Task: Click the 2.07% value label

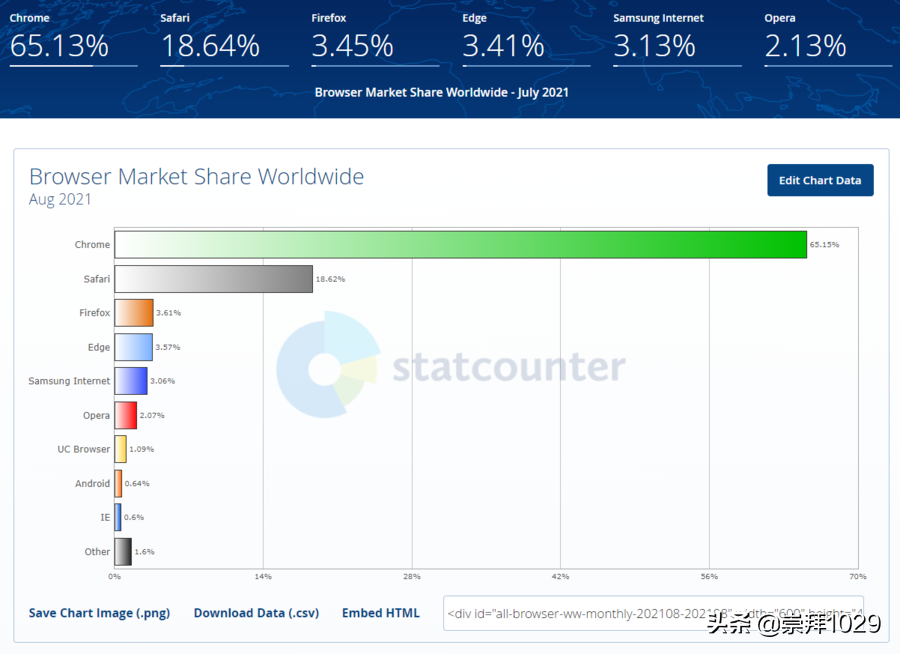Action: 152,415
